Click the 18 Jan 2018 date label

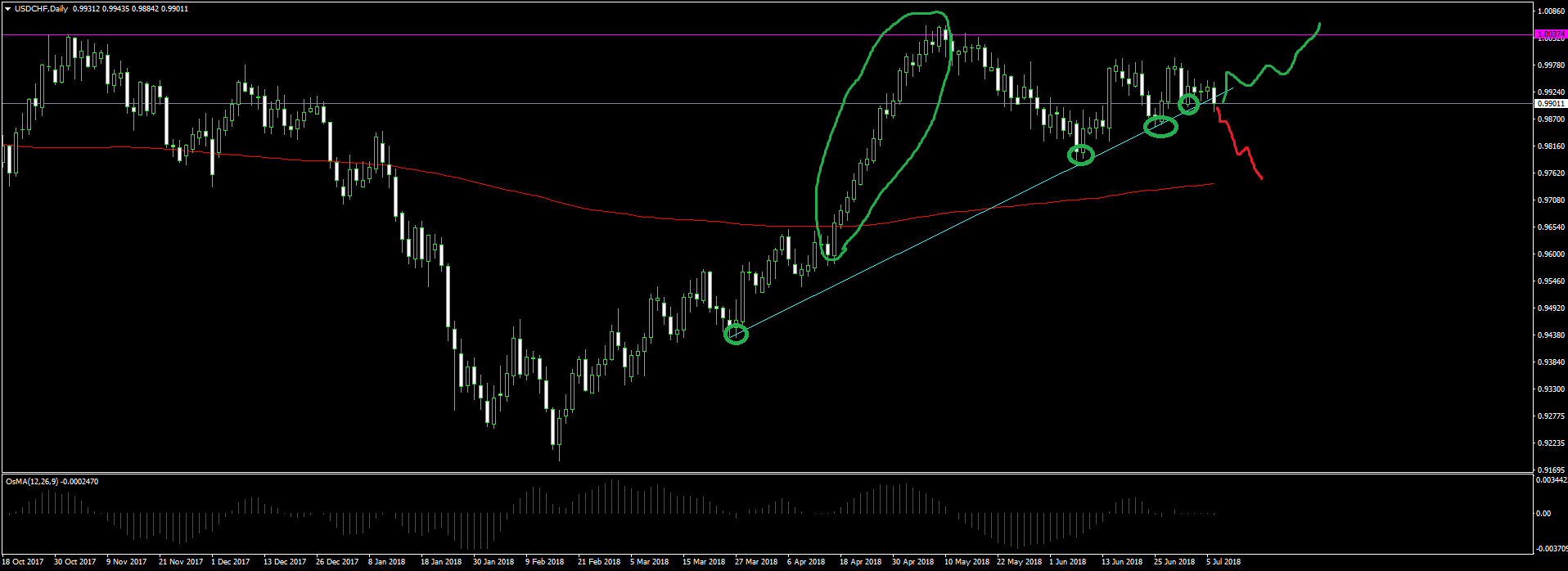(441, 562)
